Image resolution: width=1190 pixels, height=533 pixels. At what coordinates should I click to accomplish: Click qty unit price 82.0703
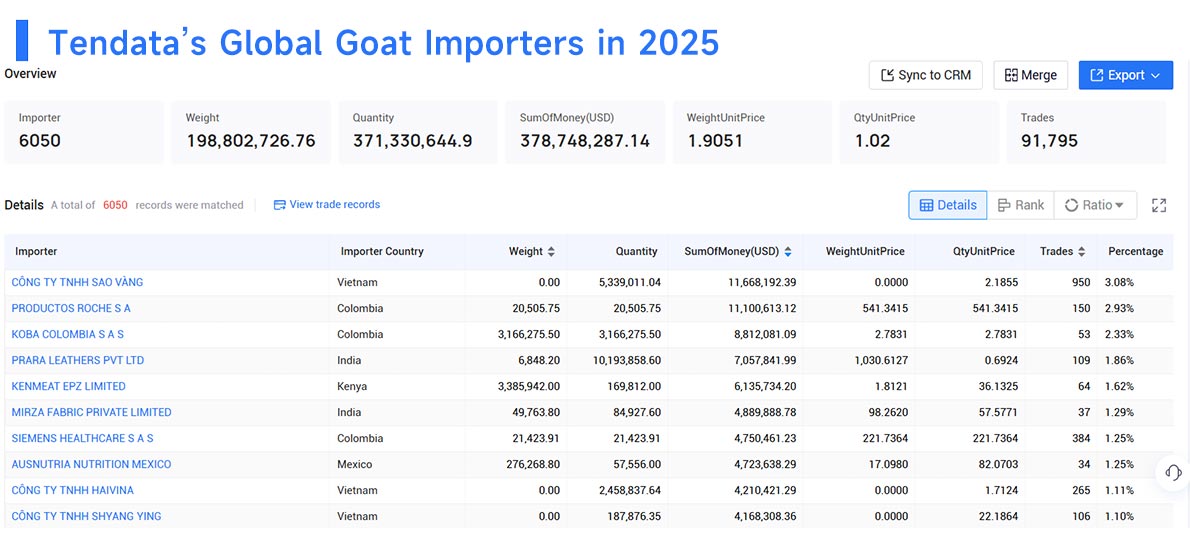coord(996,464)
